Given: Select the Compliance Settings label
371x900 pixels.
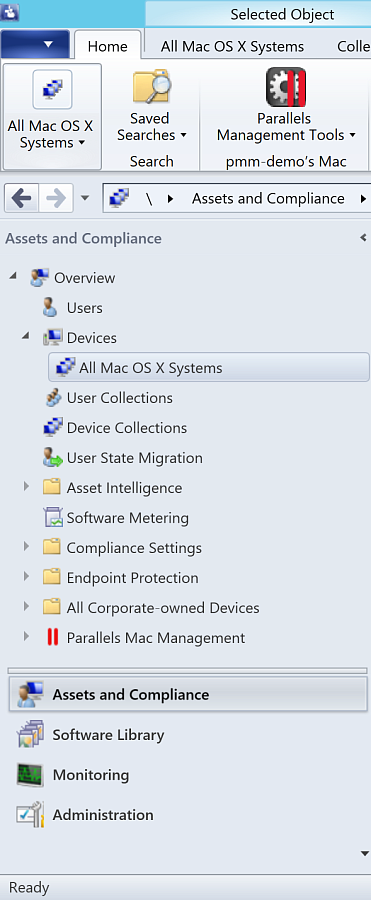Looking at the screenshot, I should point(134,548).
